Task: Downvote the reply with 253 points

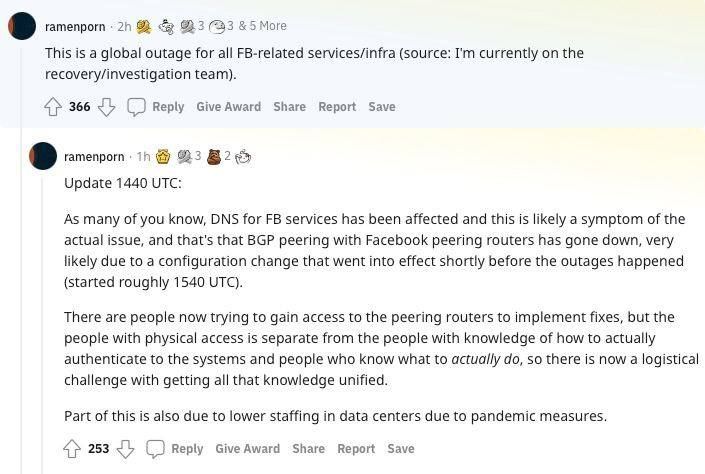Action: click(x=125, y=449)
